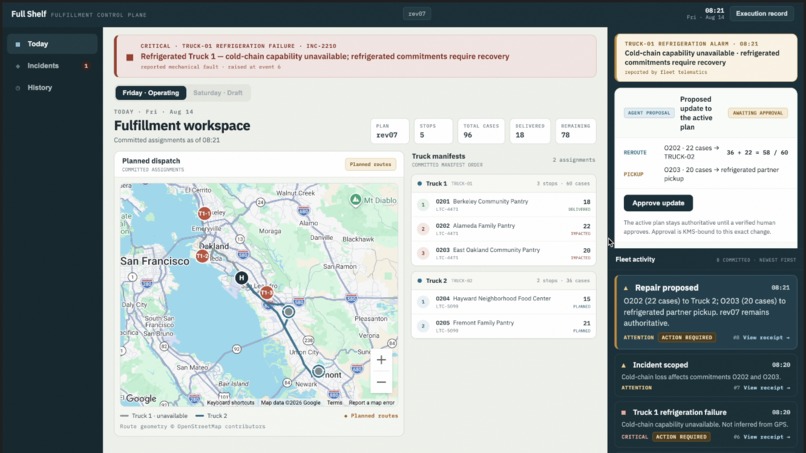Click the number 1 badge for stop 0204
Screen dimensions: 806x453
click(423, 302)
